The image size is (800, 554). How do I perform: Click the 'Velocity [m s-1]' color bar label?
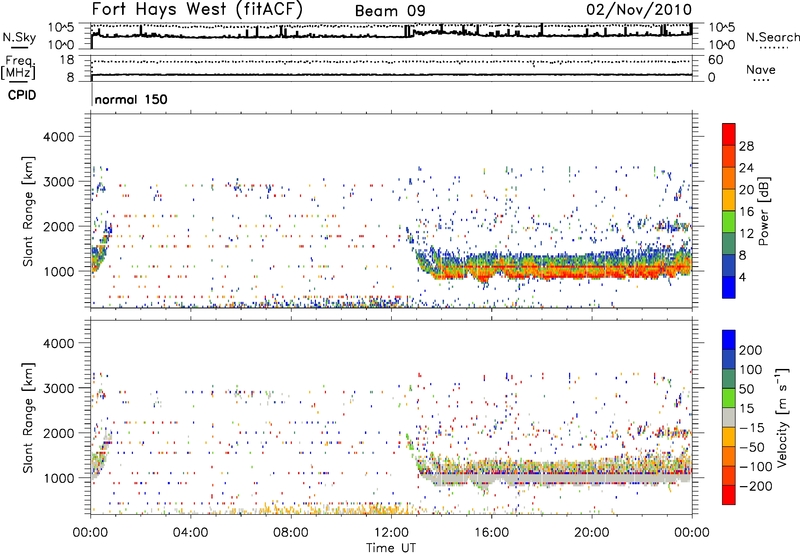782,417
